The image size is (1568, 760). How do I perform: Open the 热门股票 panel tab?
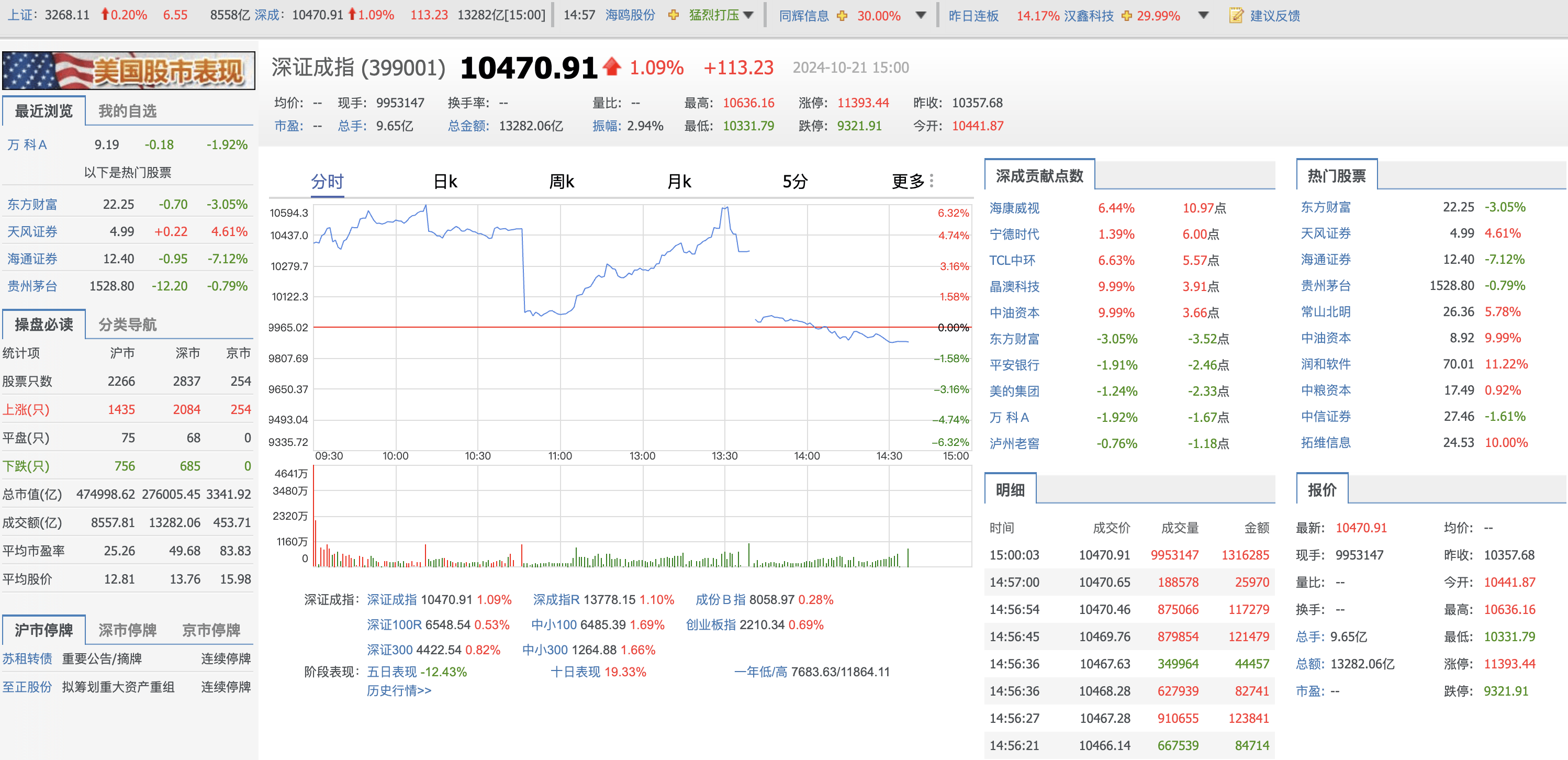1336,176
